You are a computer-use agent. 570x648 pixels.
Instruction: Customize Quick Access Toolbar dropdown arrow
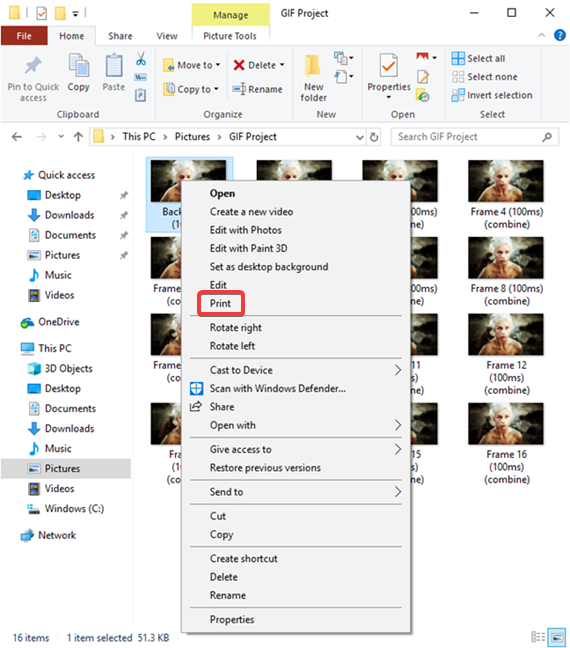click(x=75, y=14)
